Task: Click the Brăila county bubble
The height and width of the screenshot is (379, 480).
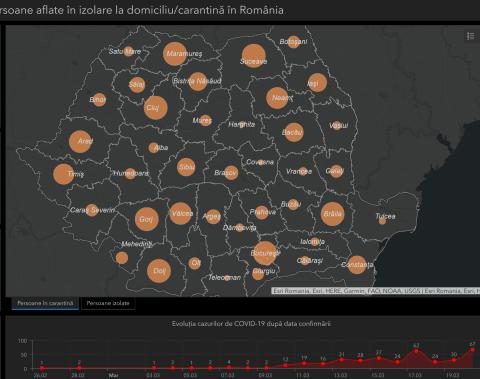Action: tap(332, 214)
